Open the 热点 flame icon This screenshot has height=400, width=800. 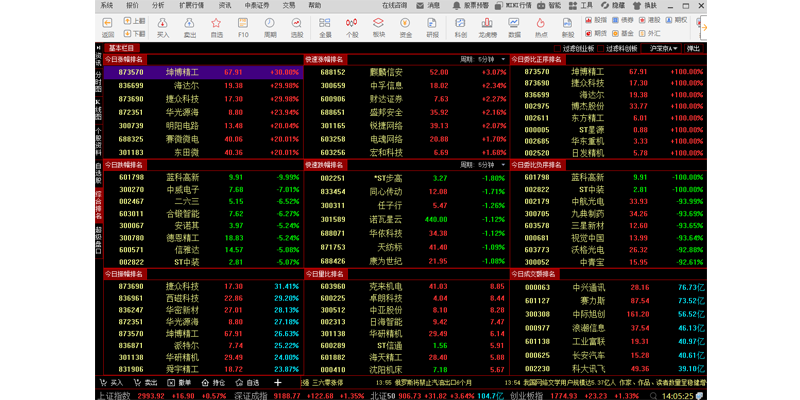coord(541,23)
